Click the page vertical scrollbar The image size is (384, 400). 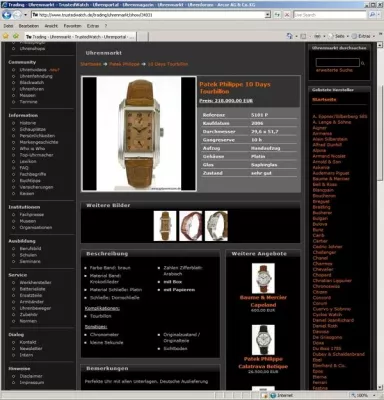[380, 216]
